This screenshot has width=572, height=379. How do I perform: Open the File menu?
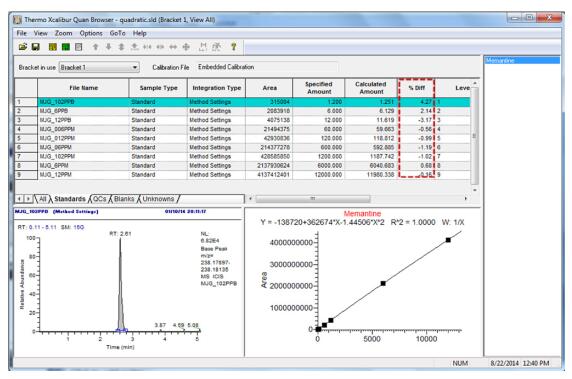pos(22,33)
